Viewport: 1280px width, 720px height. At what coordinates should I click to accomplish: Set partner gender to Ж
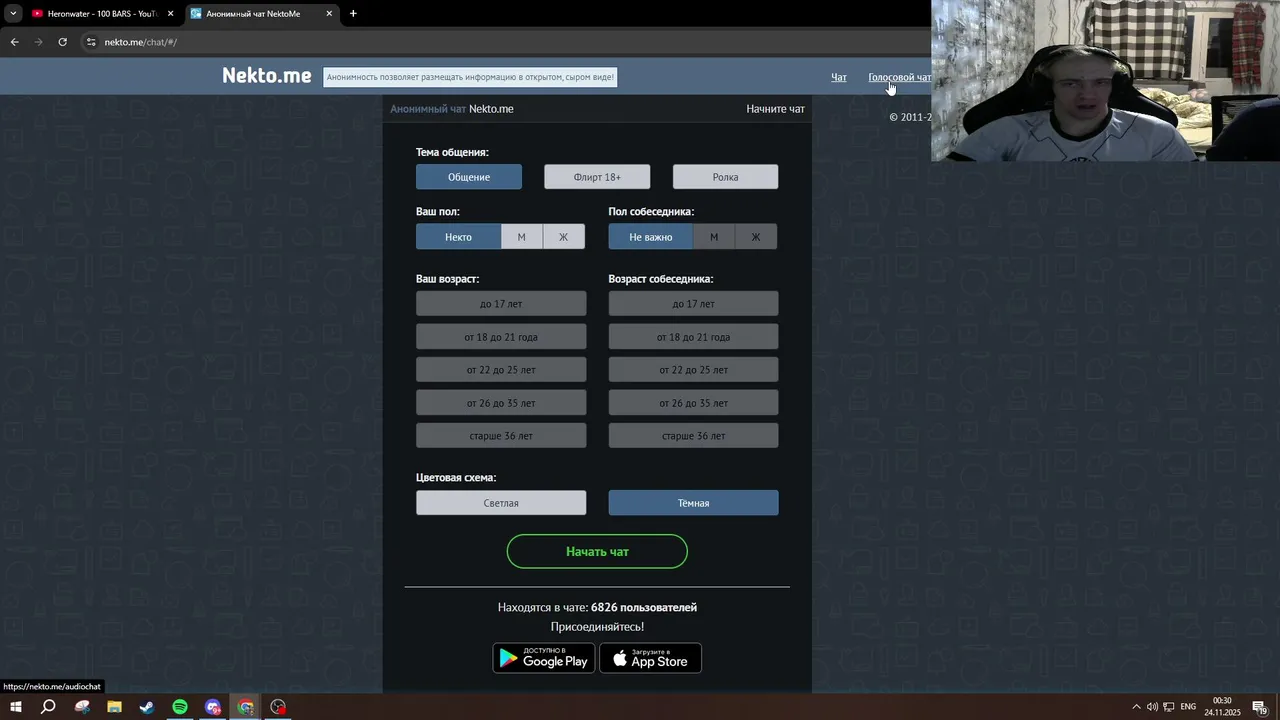756,237
